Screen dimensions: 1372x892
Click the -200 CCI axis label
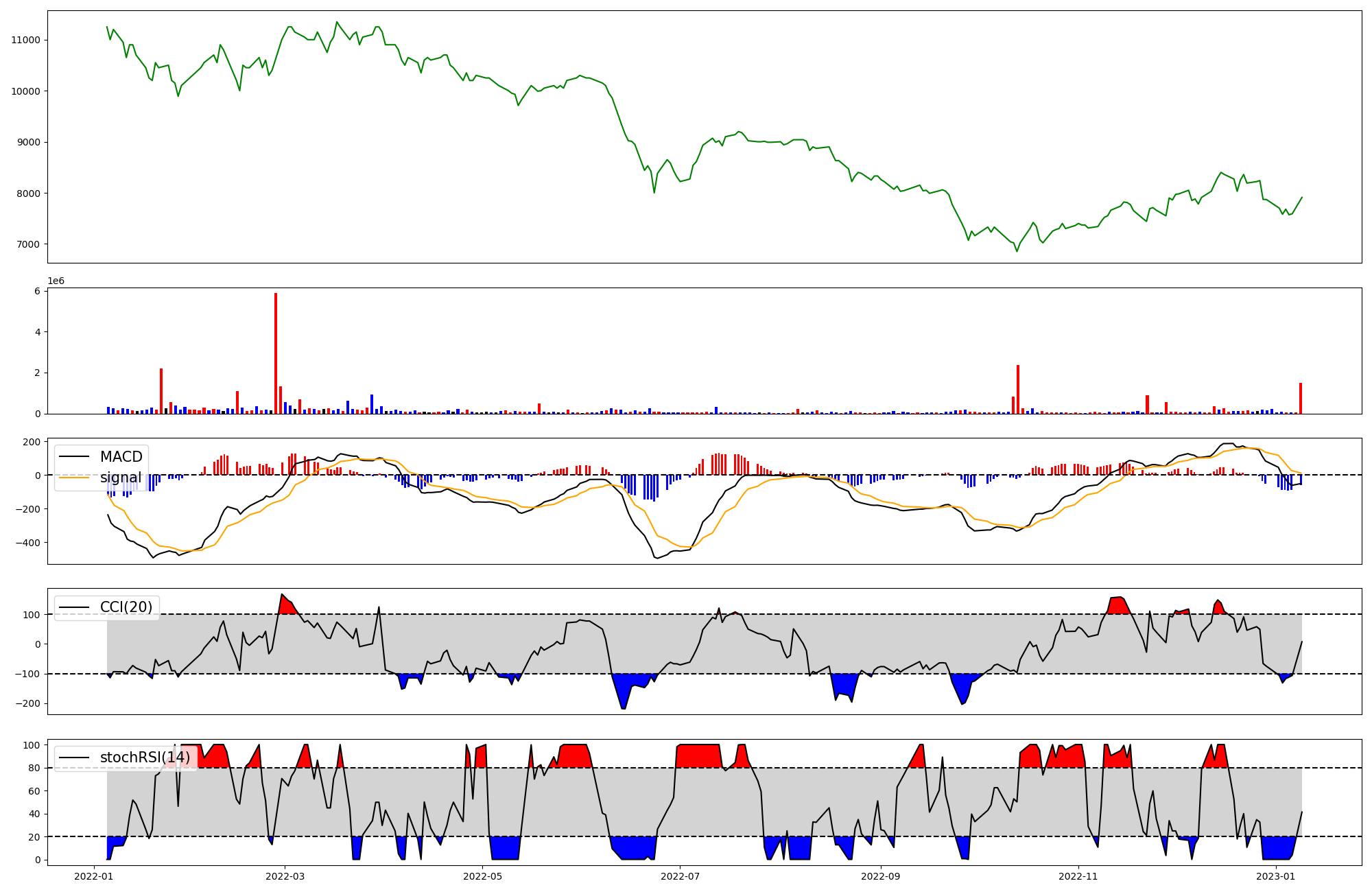[29, 704]
